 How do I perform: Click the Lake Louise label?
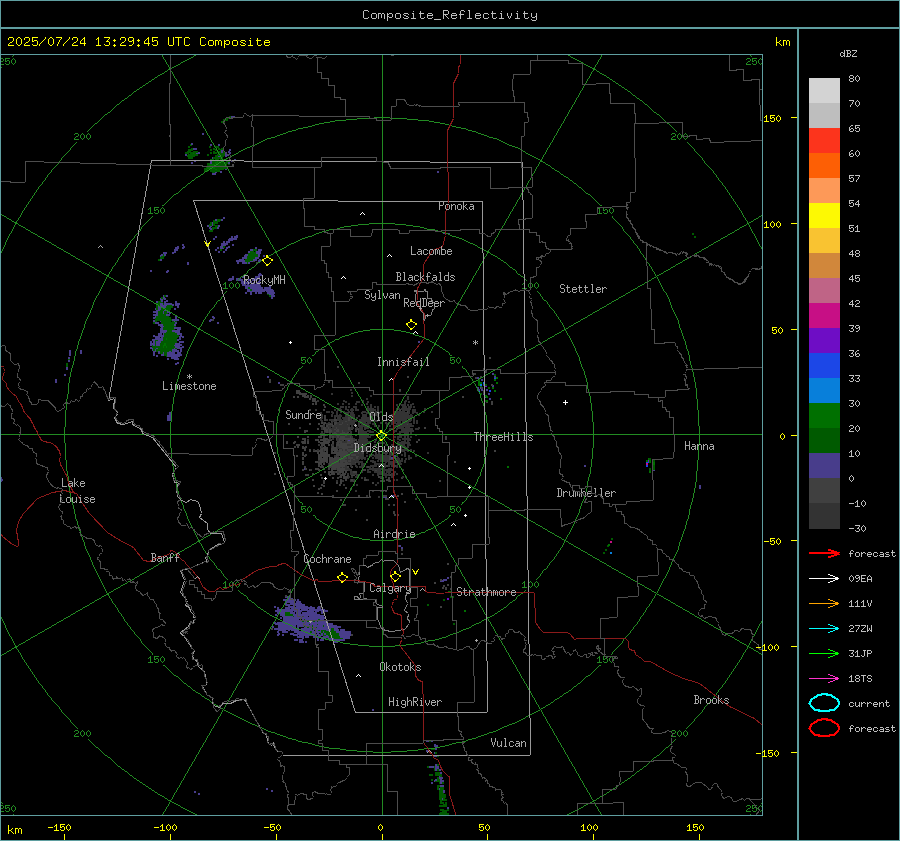pos(77,491)
